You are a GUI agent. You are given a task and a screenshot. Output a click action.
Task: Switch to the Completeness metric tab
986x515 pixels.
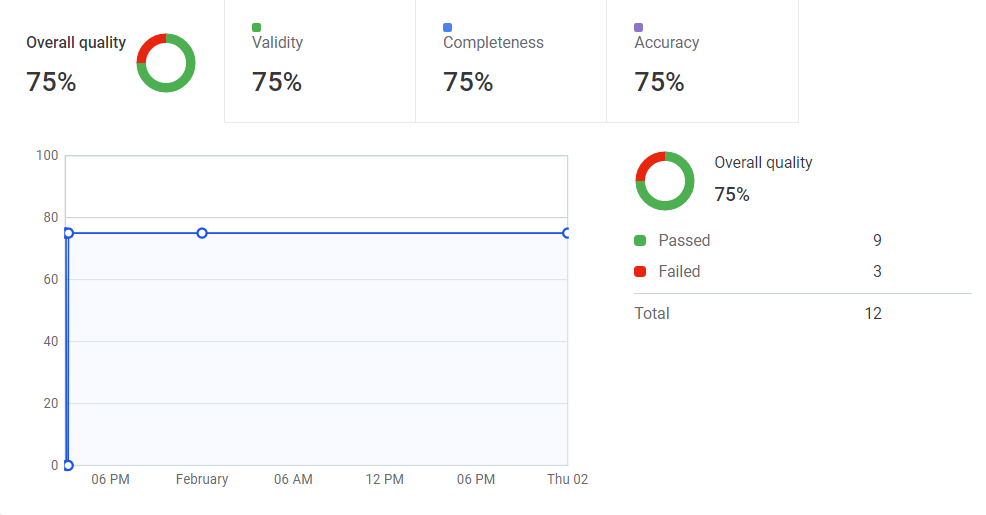tap(510, 62)
